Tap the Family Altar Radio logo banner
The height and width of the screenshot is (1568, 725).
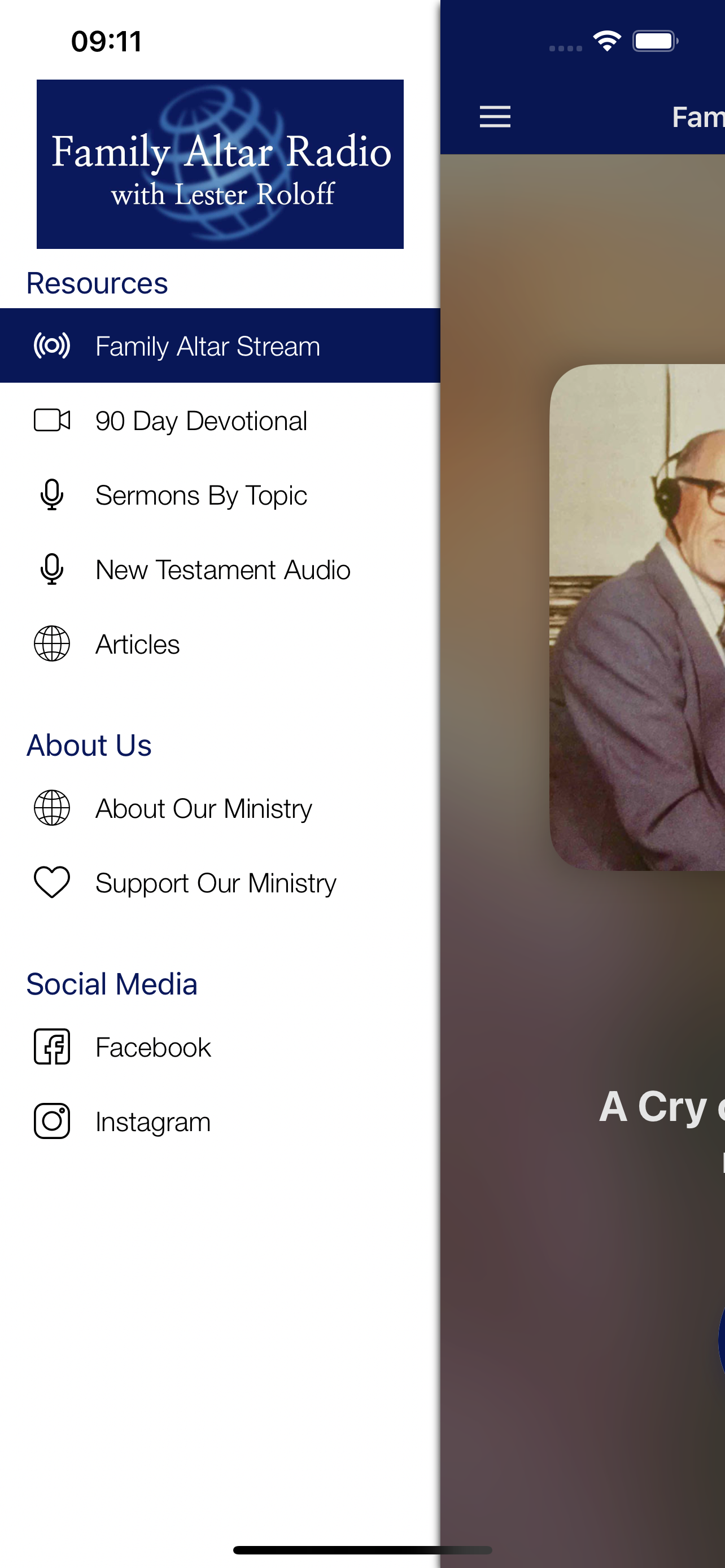[220, 164]
